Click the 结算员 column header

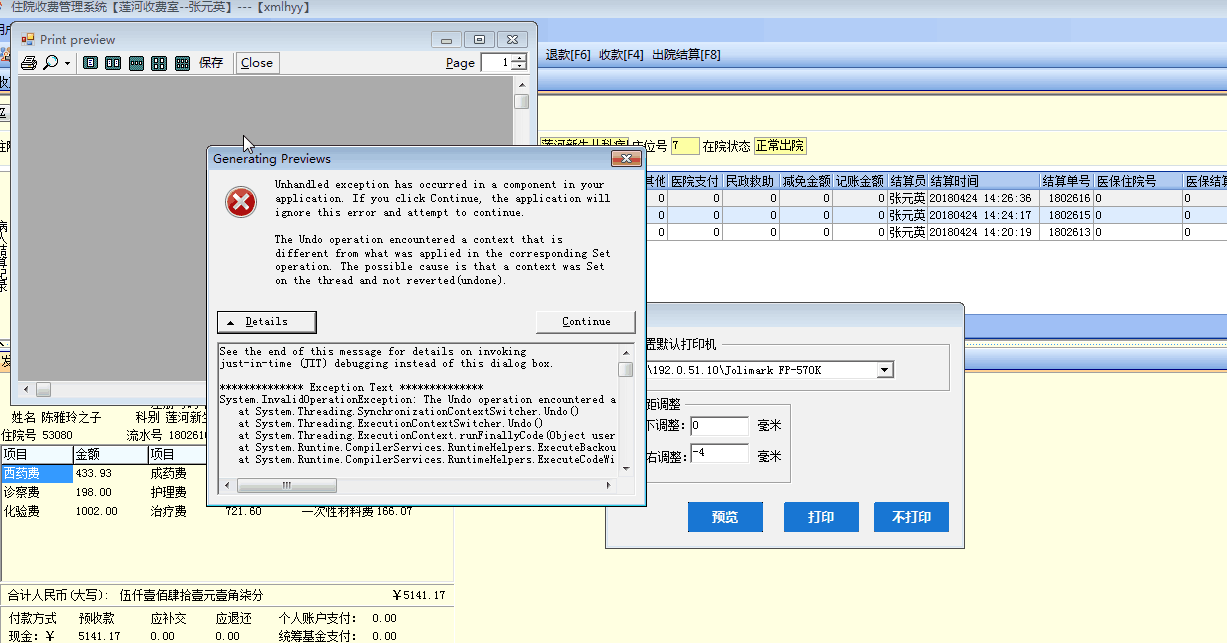point(907,181)
